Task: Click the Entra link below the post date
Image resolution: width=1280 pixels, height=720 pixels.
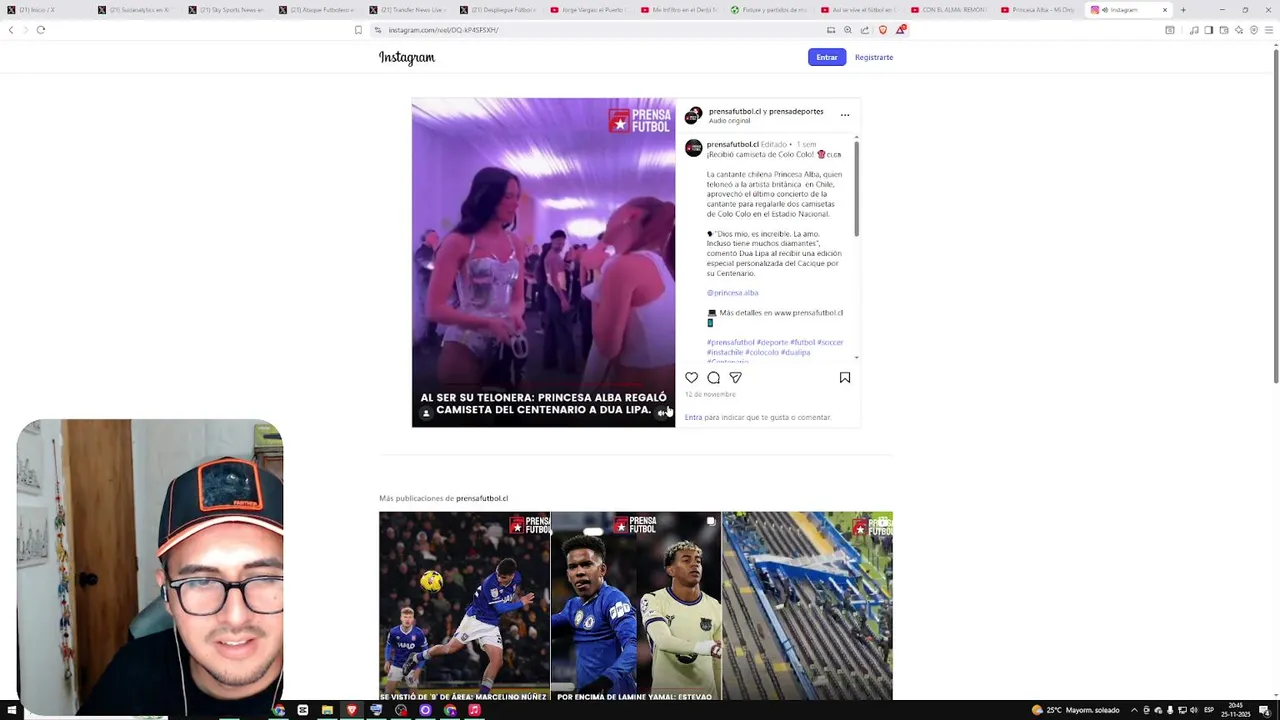Action: [x=693, y=417]
